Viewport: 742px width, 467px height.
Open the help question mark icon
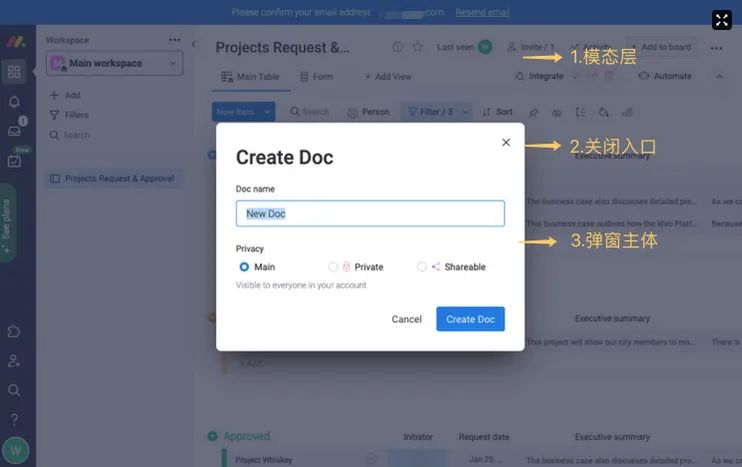pos(14,419)
